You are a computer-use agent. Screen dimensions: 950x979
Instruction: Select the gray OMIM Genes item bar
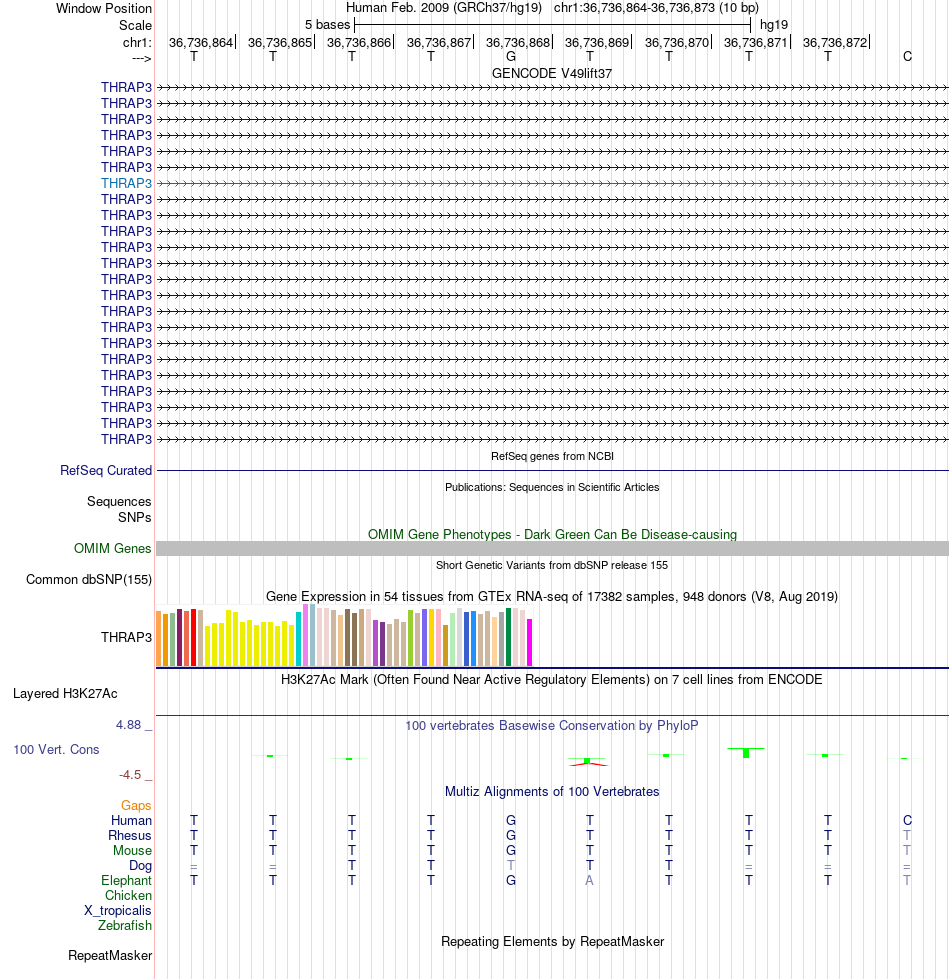click(x=552, y=548)
